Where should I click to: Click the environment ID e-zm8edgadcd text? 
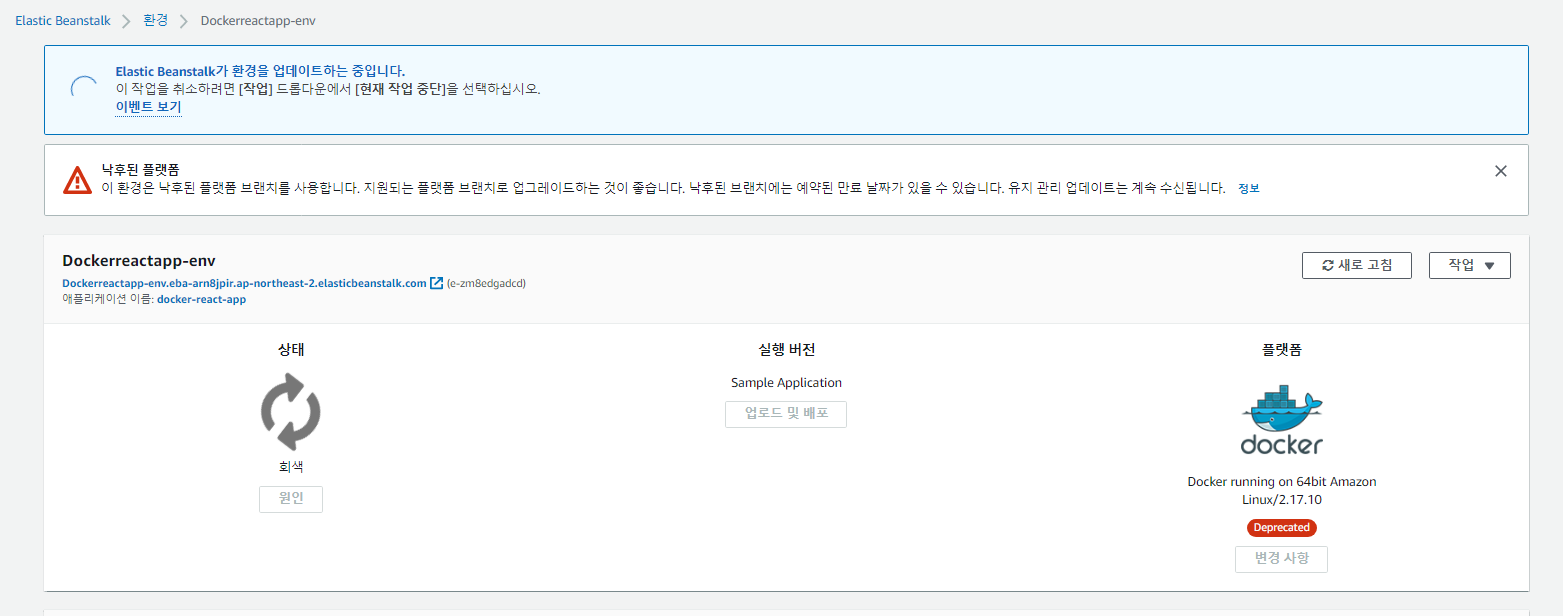click(x=486, y=283)
